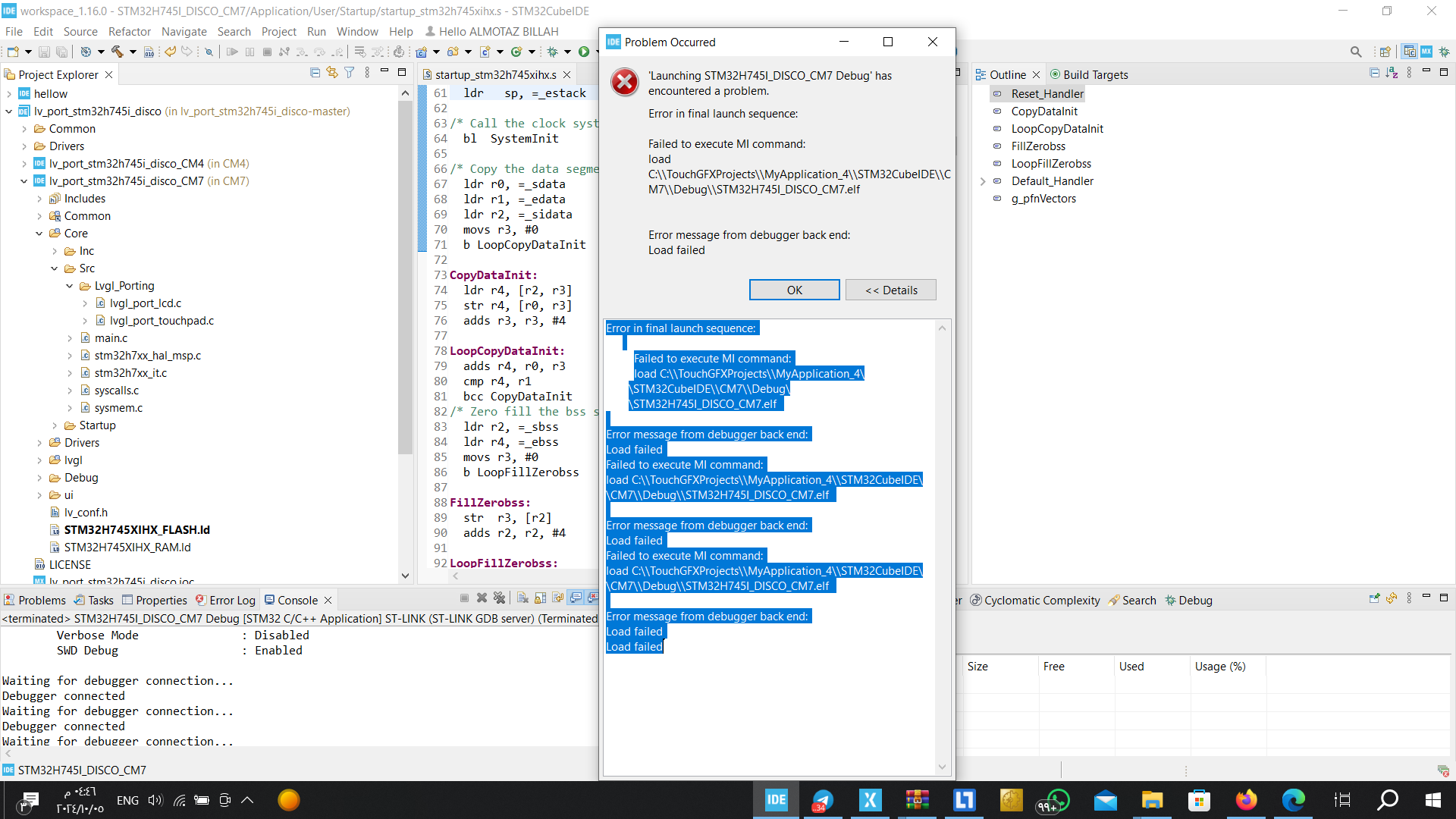This screenshot has height=819, width=1456.
Task: Select the Step Over debug icon
Action: [x=318, y=52]
